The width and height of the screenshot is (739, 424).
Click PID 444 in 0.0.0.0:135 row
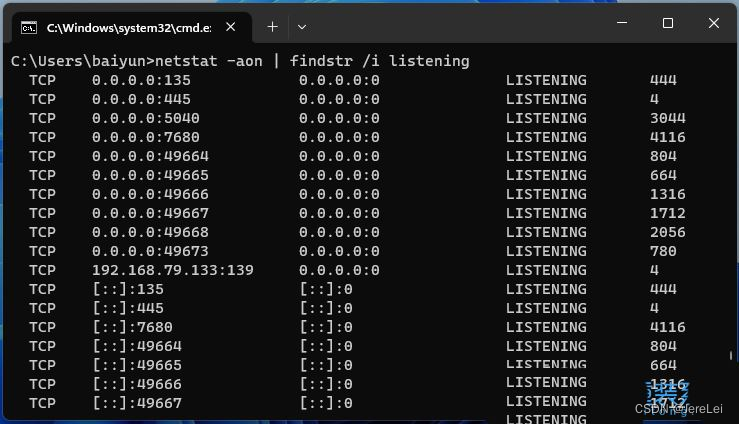(663, 80)
